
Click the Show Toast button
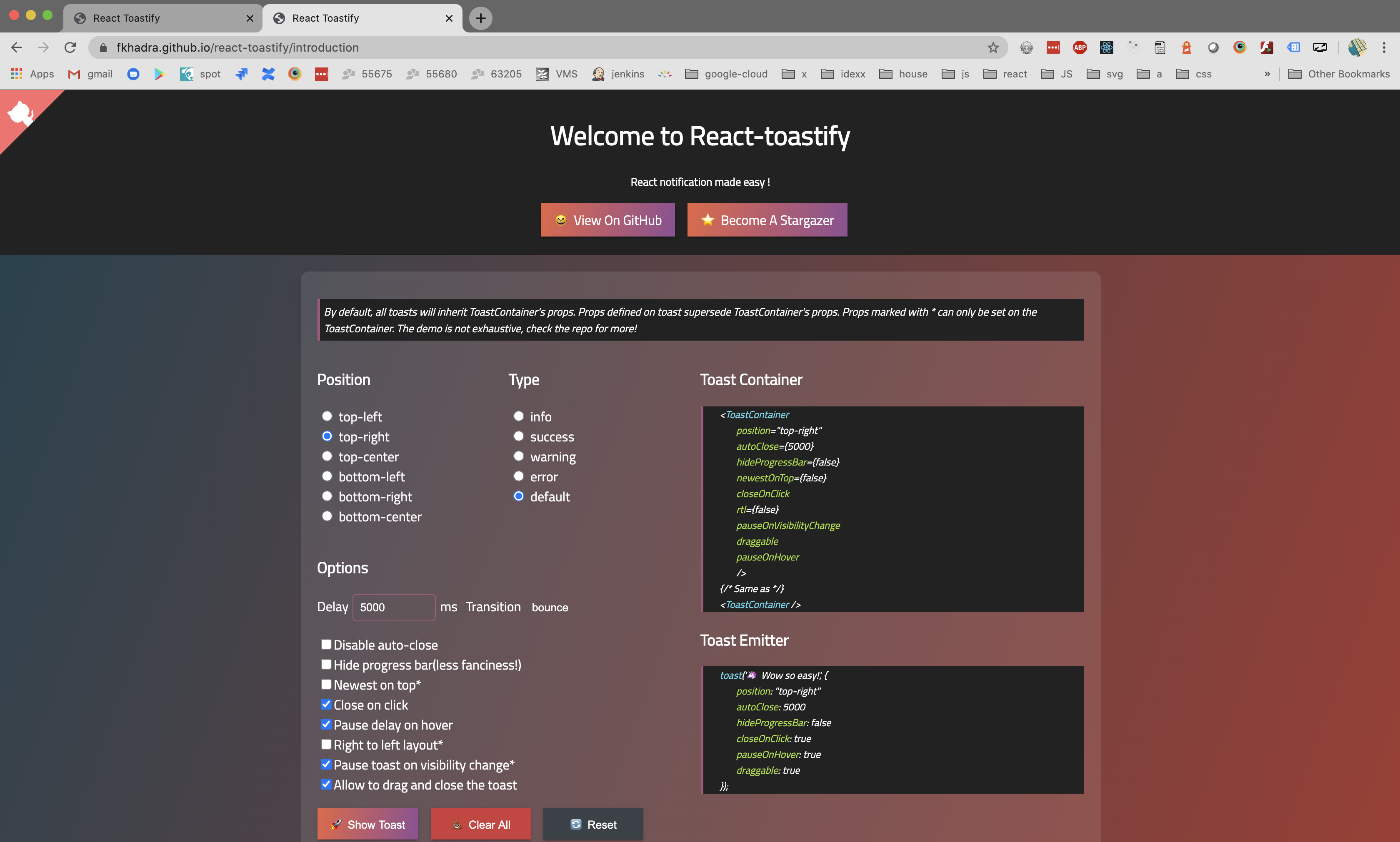pyautogui.click(x=367, y=824)
